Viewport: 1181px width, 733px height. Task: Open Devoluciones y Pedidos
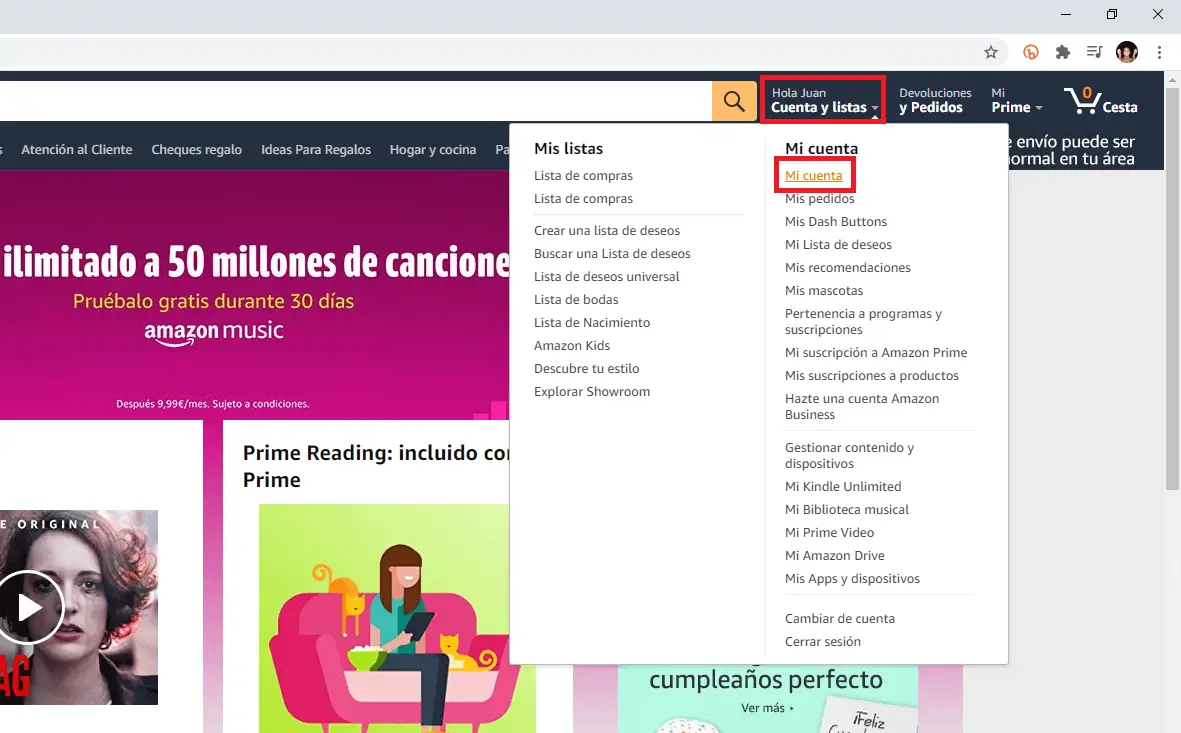tap(934, 100)
